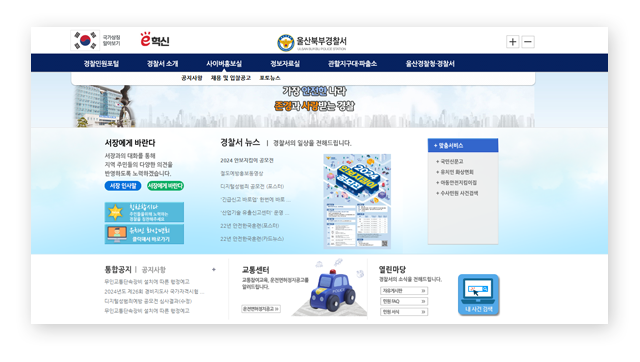The height and width of the screenshot is (362, 640).
Task: Click the 내 사건 검색 laptop icon
Action: [479, 295]
